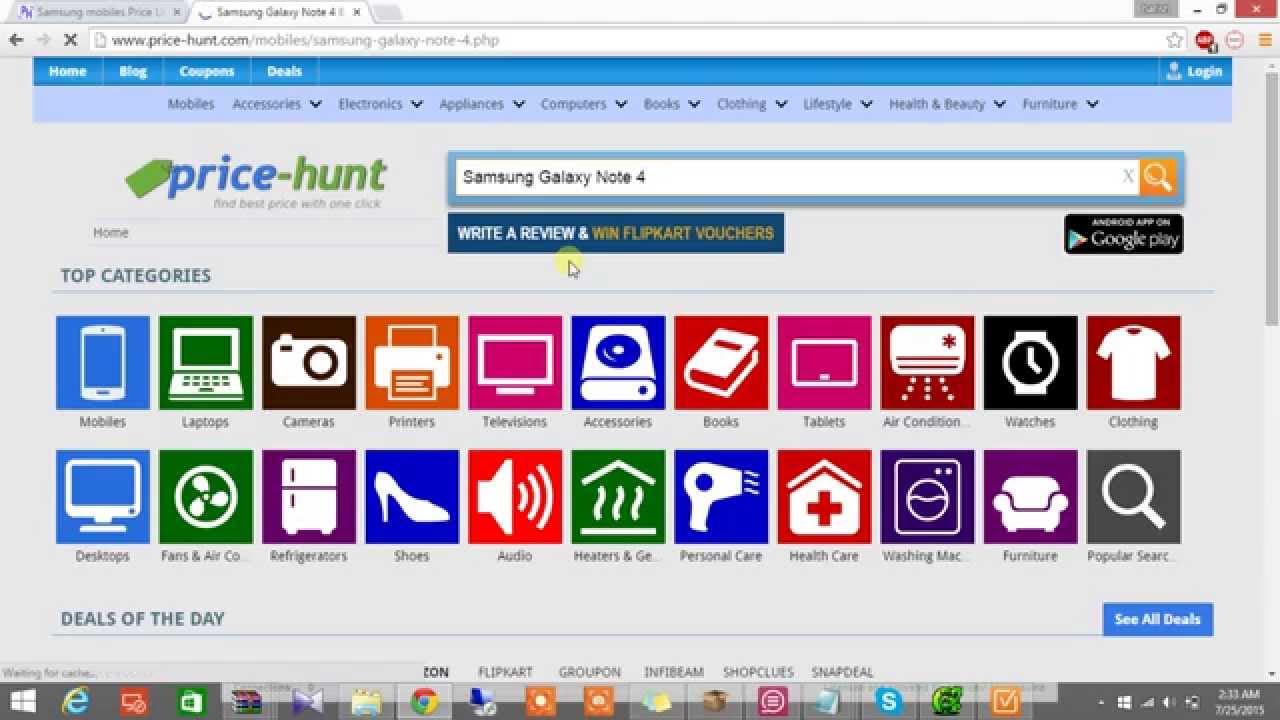Viewport: 1280px width, 720px height.
Task: Click the price-hunt logo
Action: [257, 180]
